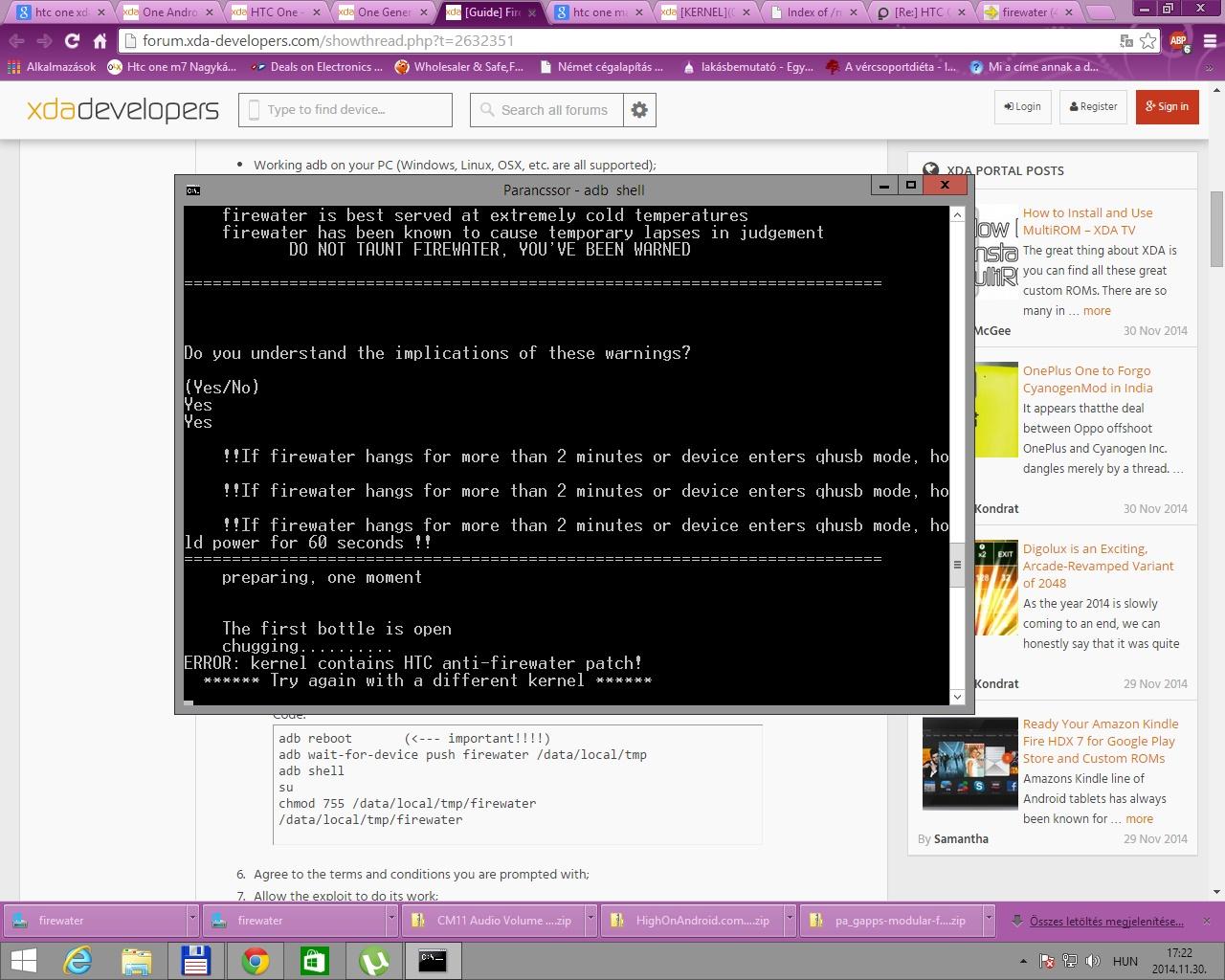Open the green Store app in taskbar
Screen dimensions: 1225x980
314,961
